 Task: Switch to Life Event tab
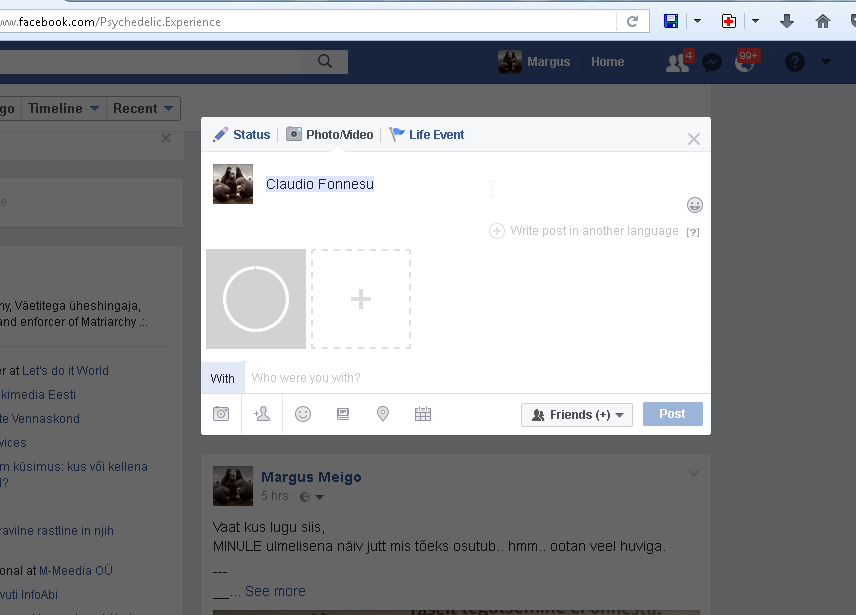pyautogui.click(x=427, y=135)
